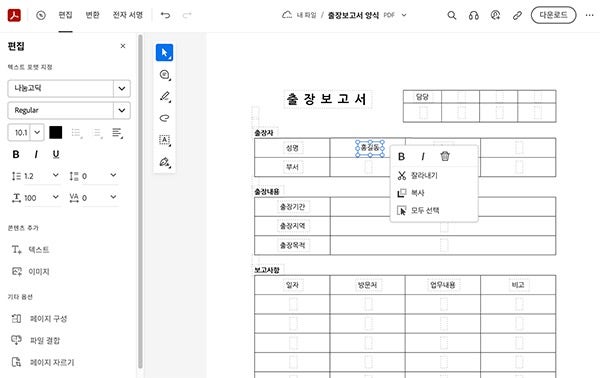Click the 출 장 보 고 서 title text
Image resolution: width=600 pixels, height=378 pixels.
pos(327,99)
